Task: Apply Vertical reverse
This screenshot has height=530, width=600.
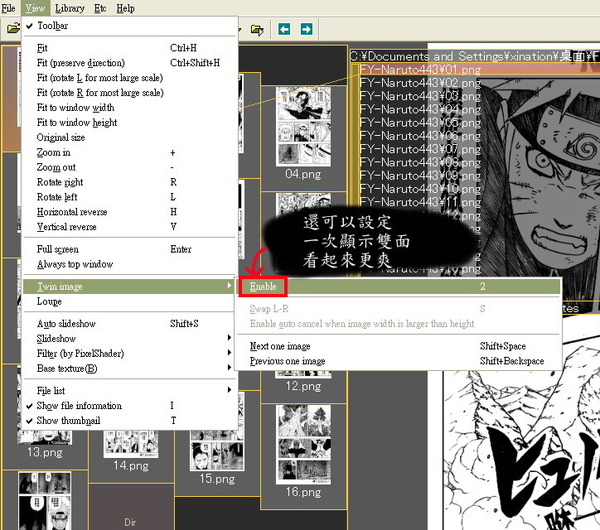Action: tap(129, 227)
